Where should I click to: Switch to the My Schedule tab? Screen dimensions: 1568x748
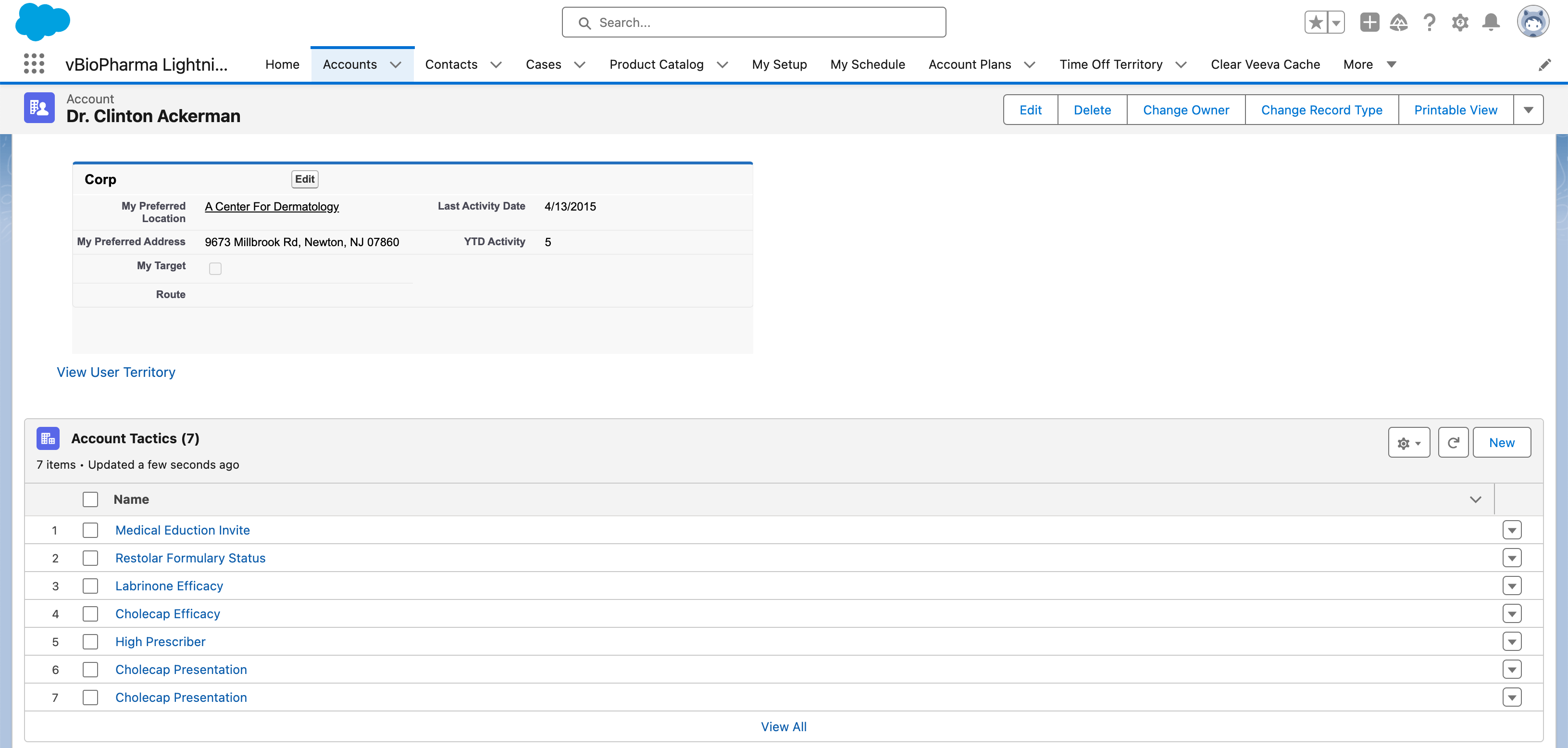(867, 64)
